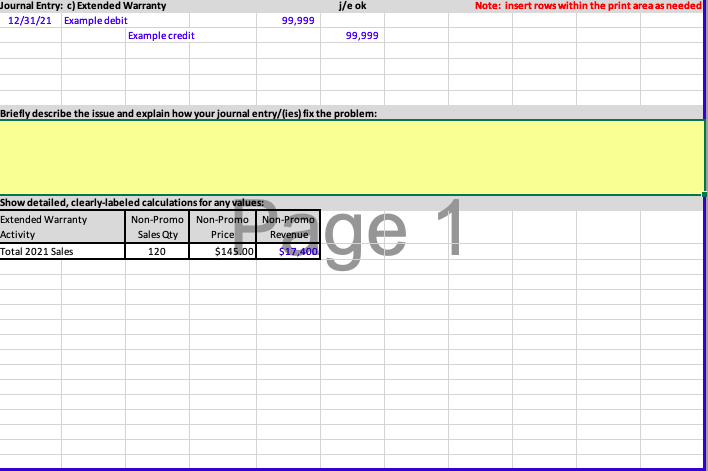708x471 pixels.
Task: Select the '12/31/21' date cell
Action: pos(30,21)
